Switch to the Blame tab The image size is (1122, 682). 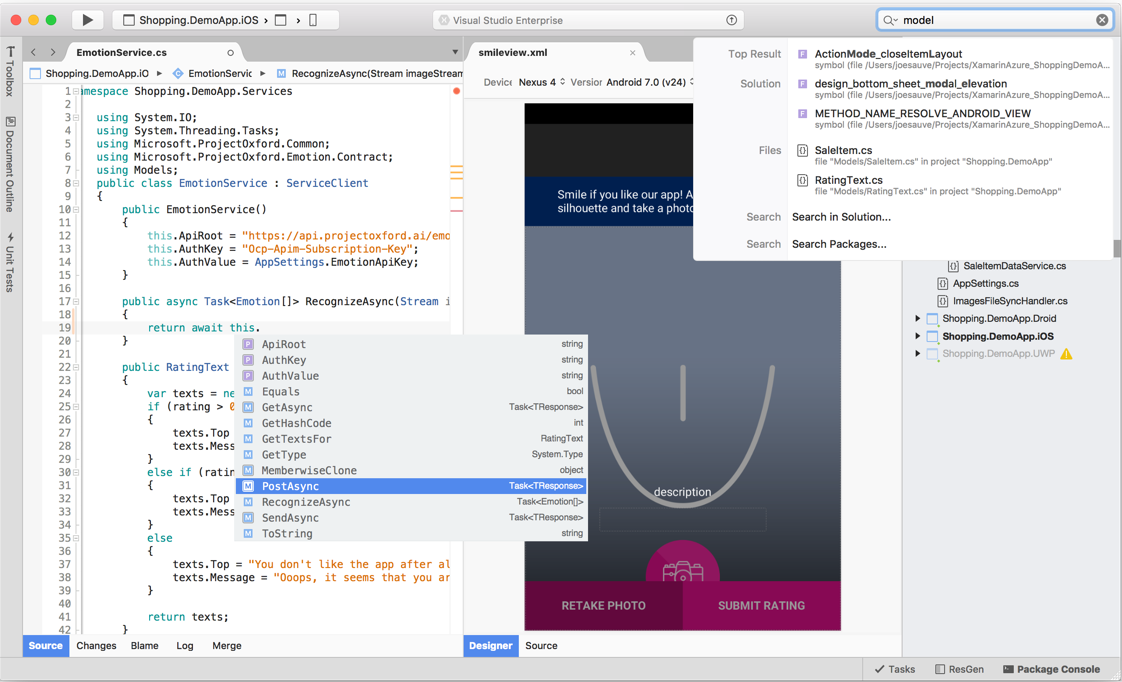click(144, 646)
